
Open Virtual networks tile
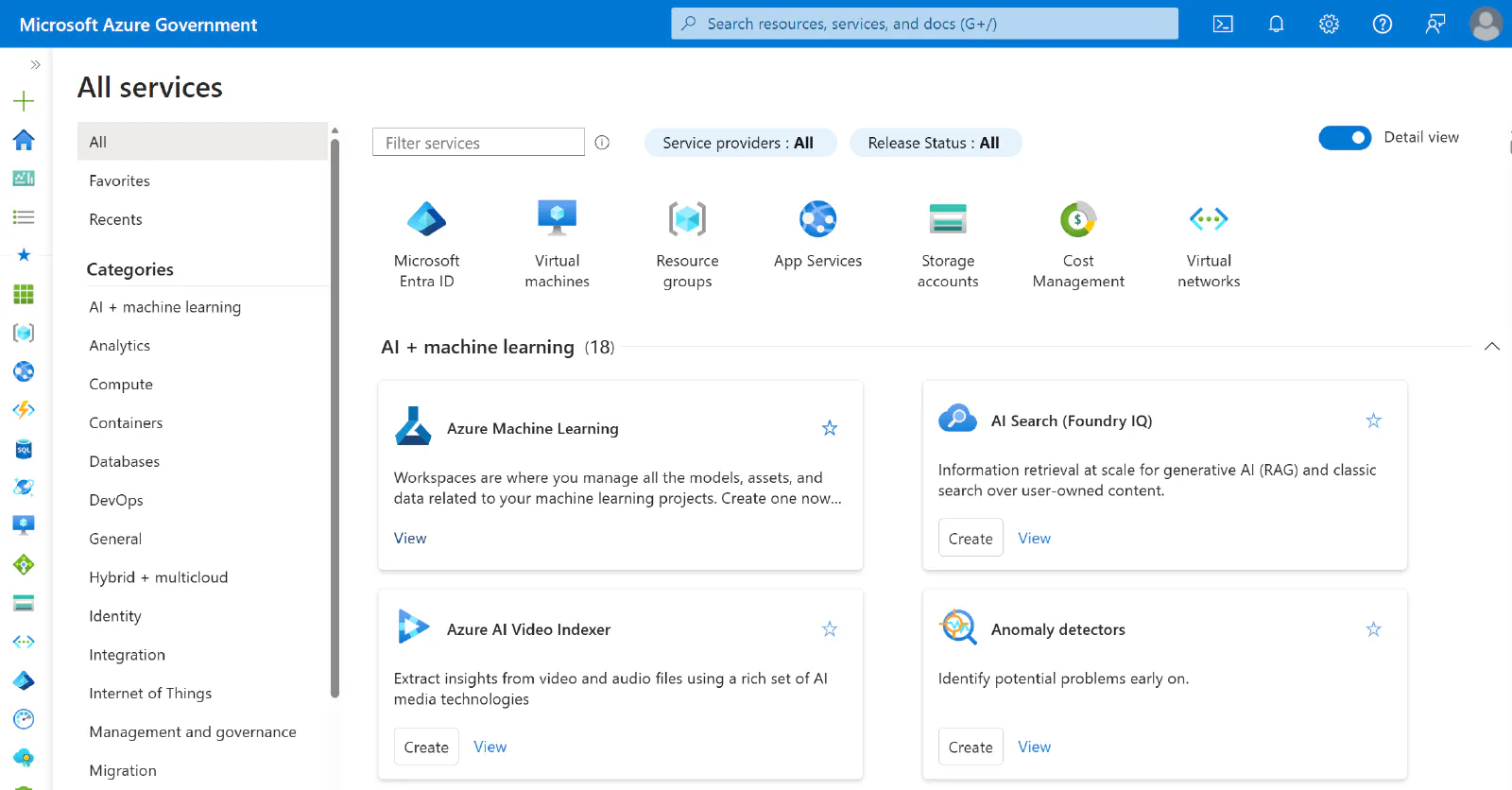point(1209,244)
